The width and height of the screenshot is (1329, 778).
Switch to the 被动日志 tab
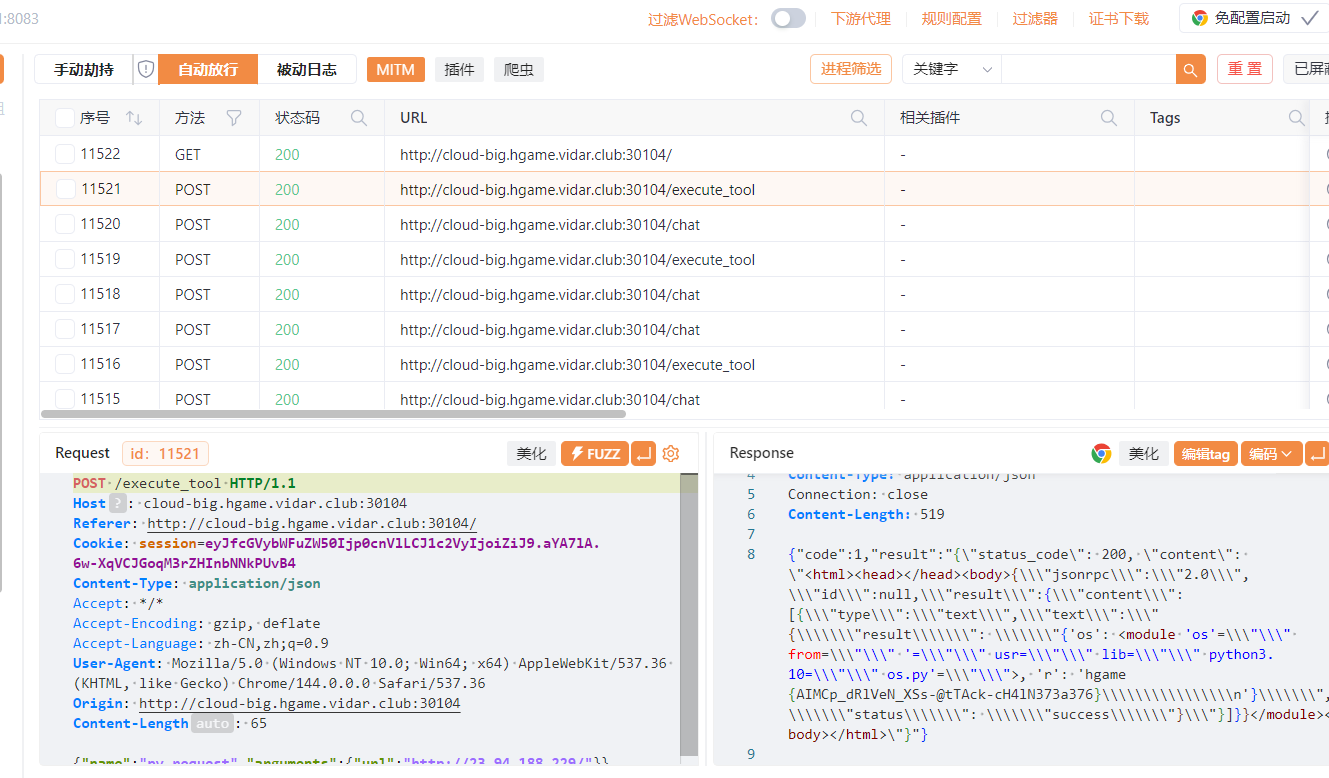point(306,69)
